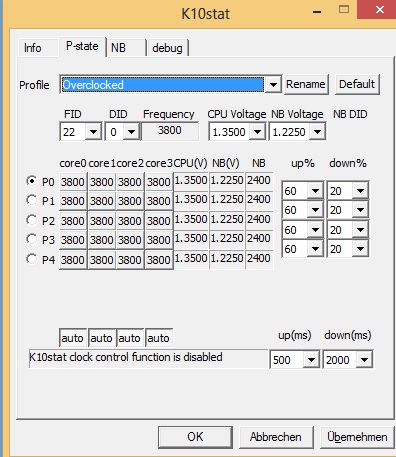Click core3 frequency button in P0 row

159,182
